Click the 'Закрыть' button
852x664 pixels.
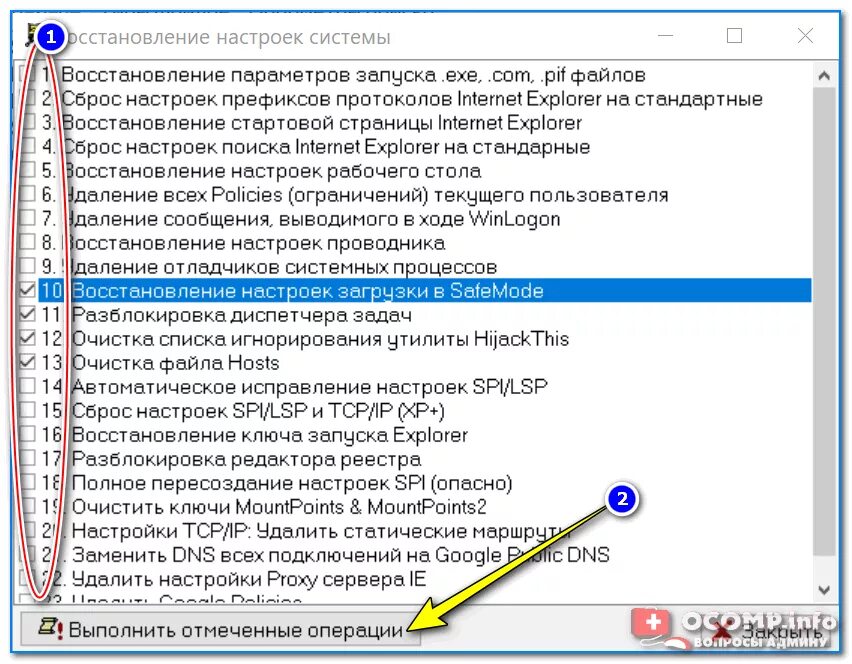point(769,630)
